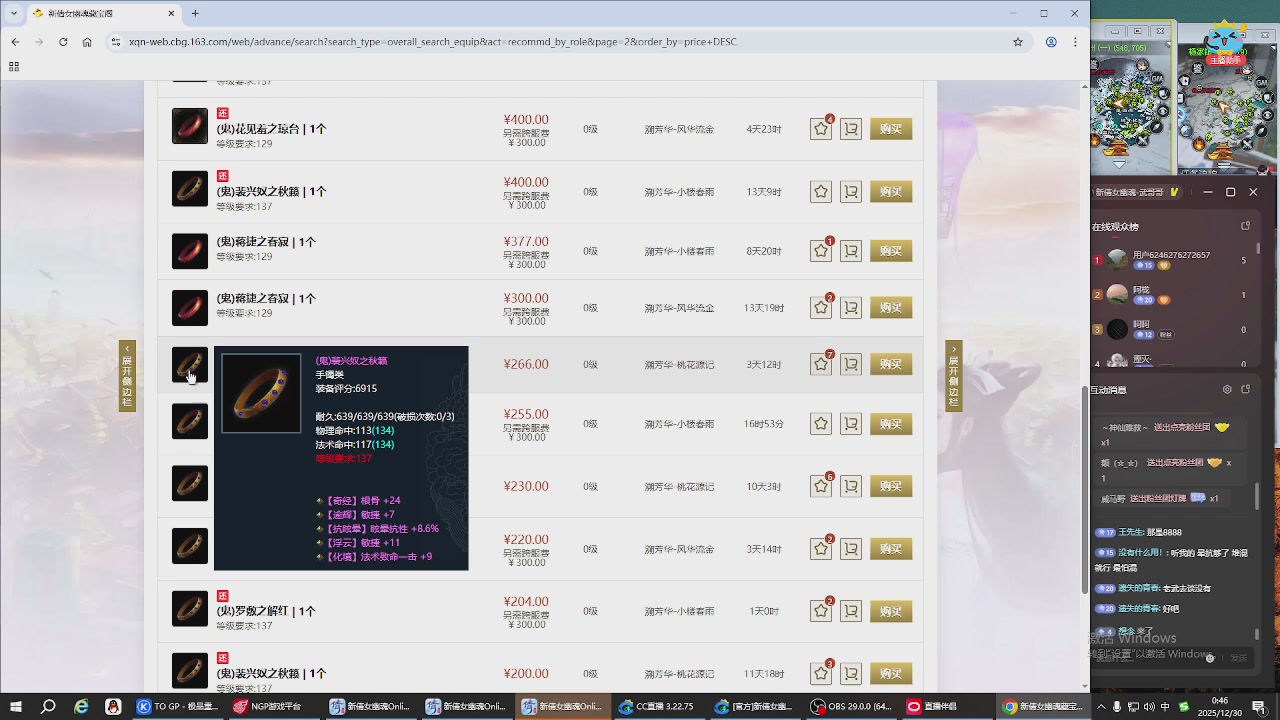Add ¥230.00 listing to shopping cart

point(851,487)
